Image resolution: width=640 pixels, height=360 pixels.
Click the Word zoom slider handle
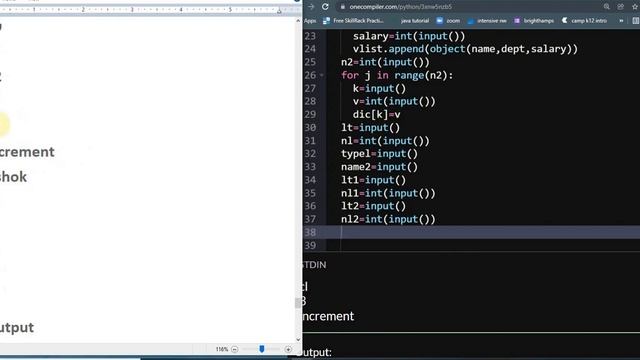262,349
